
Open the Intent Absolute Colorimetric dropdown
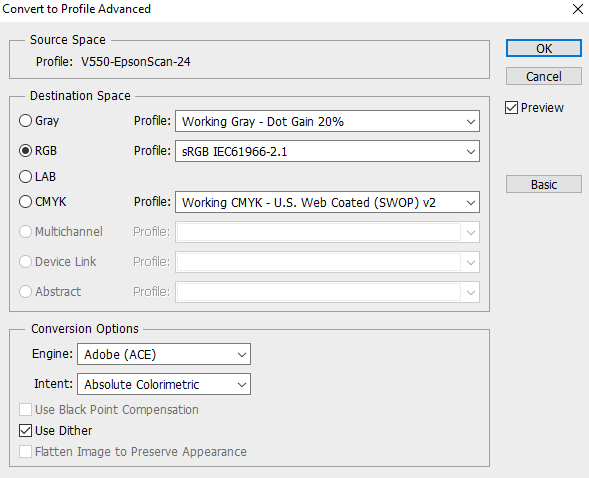click(x=164, y=384)
